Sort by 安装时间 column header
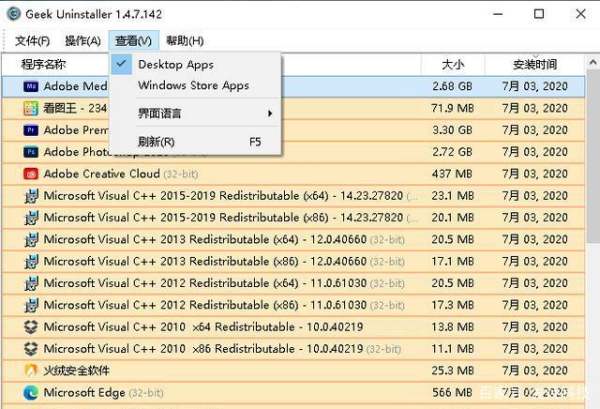 (535, 64)
